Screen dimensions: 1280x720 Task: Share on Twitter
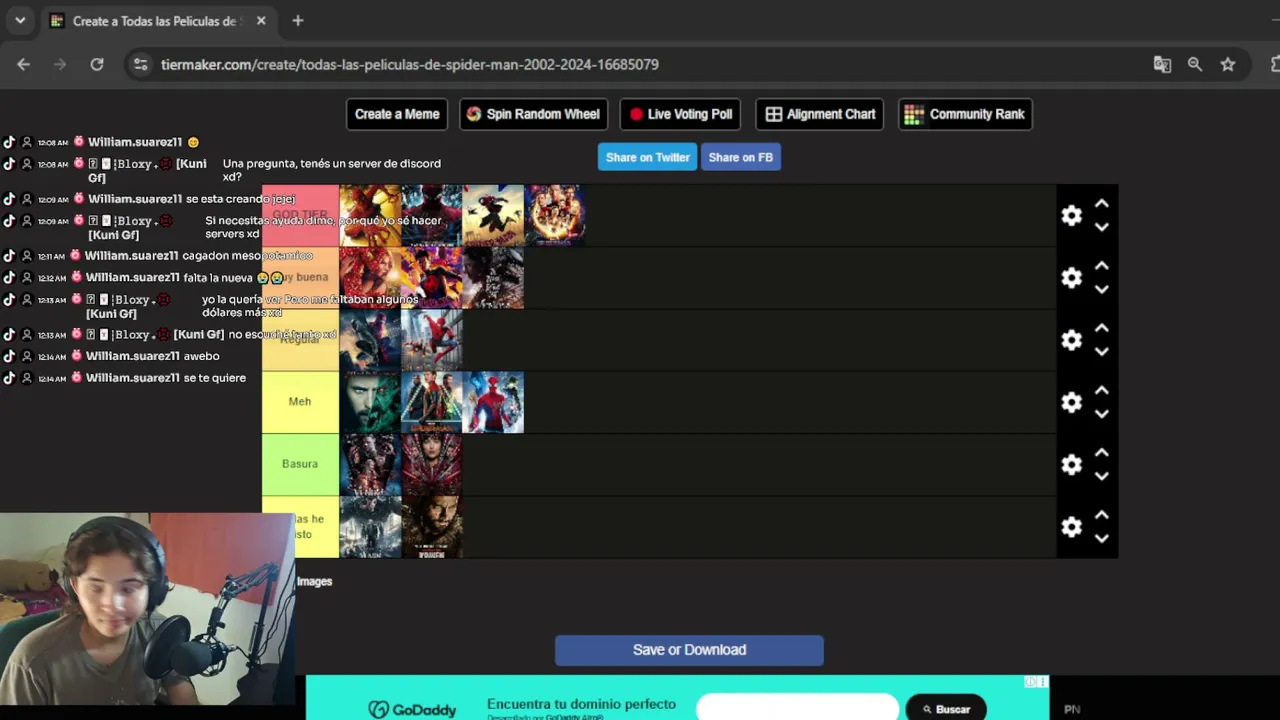647,157
